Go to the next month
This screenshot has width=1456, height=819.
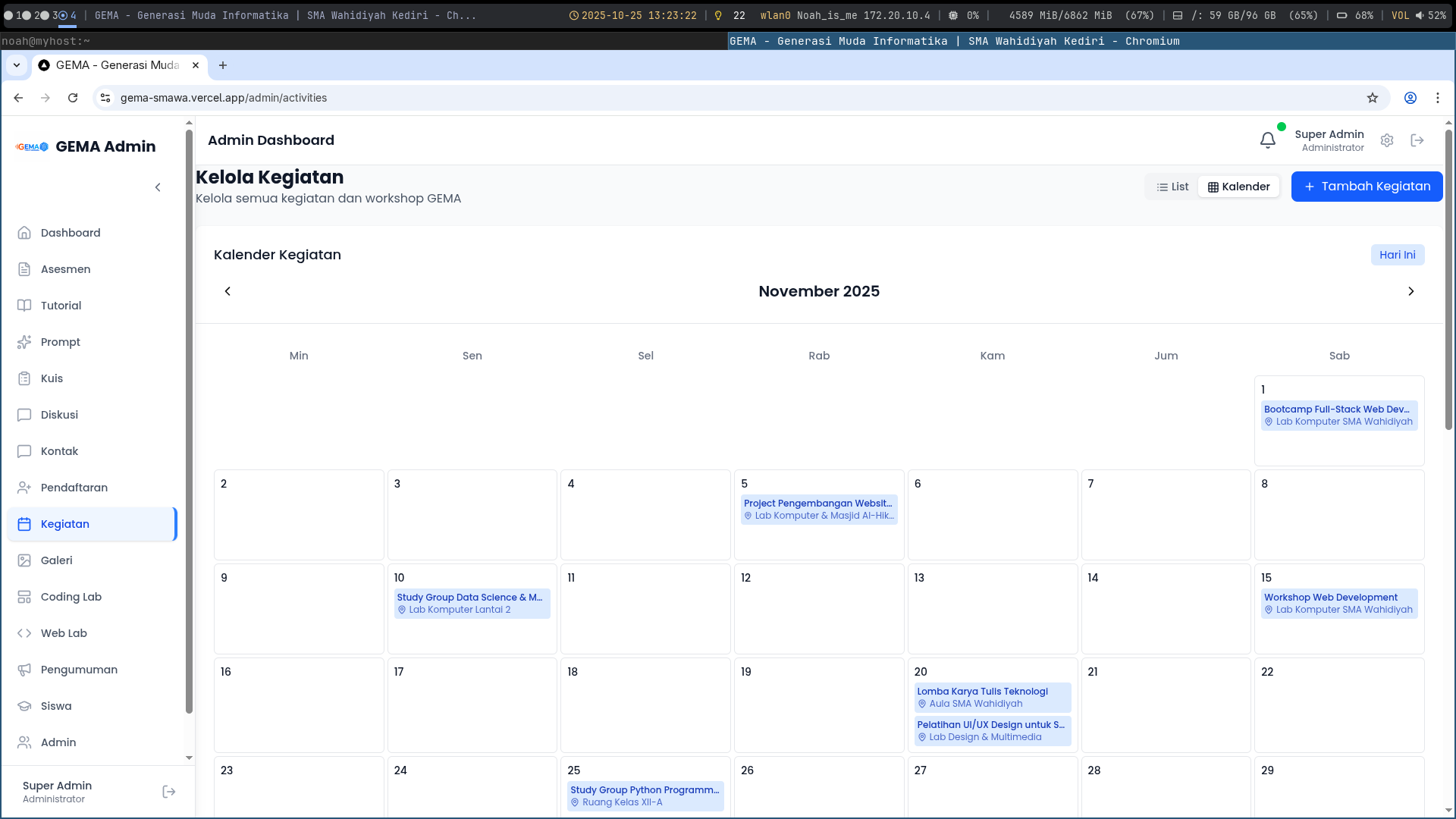pyautogui.click(x=1410, y=291)
